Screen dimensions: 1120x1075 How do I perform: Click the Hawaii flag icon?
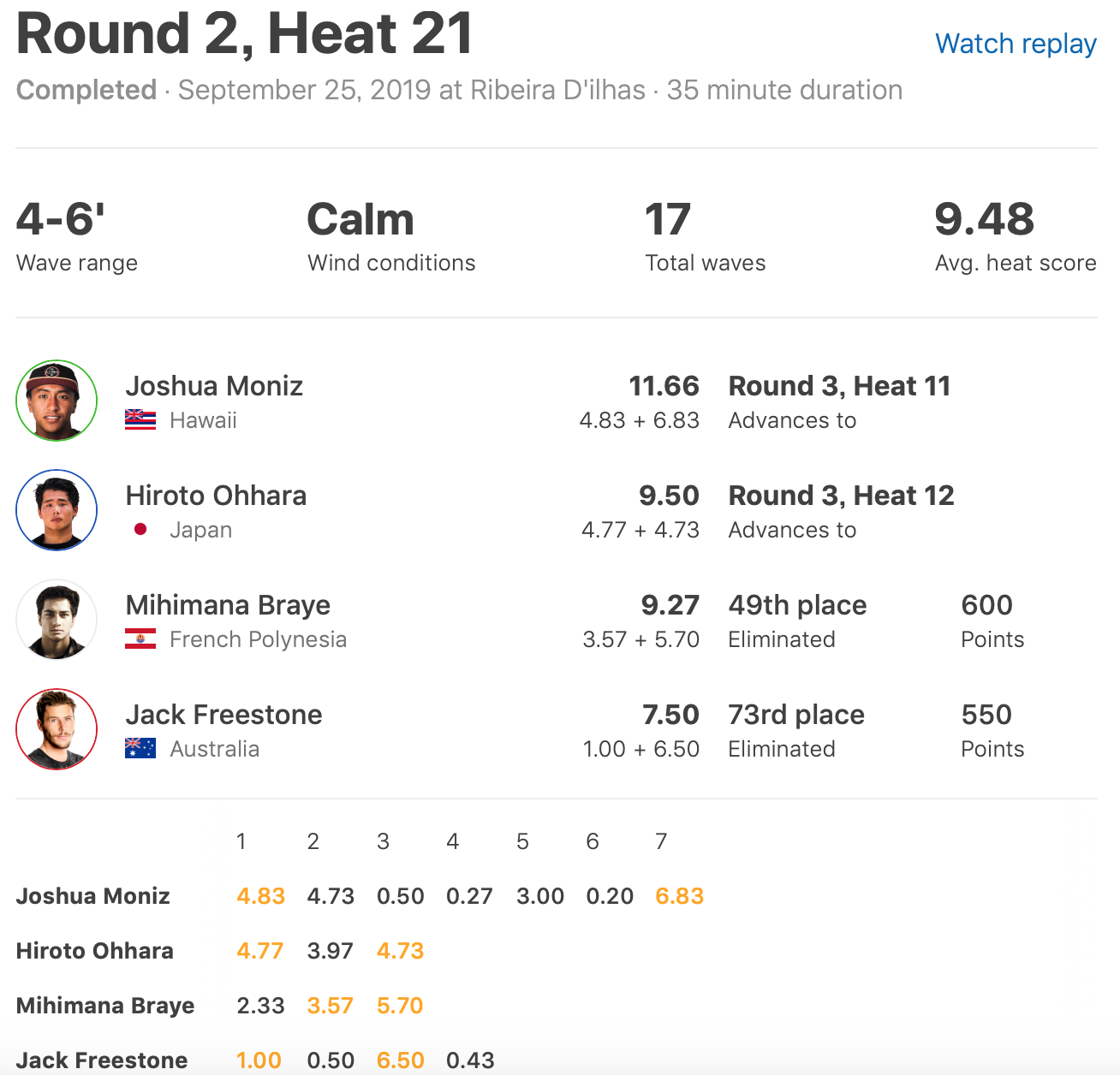coord(140,420)
